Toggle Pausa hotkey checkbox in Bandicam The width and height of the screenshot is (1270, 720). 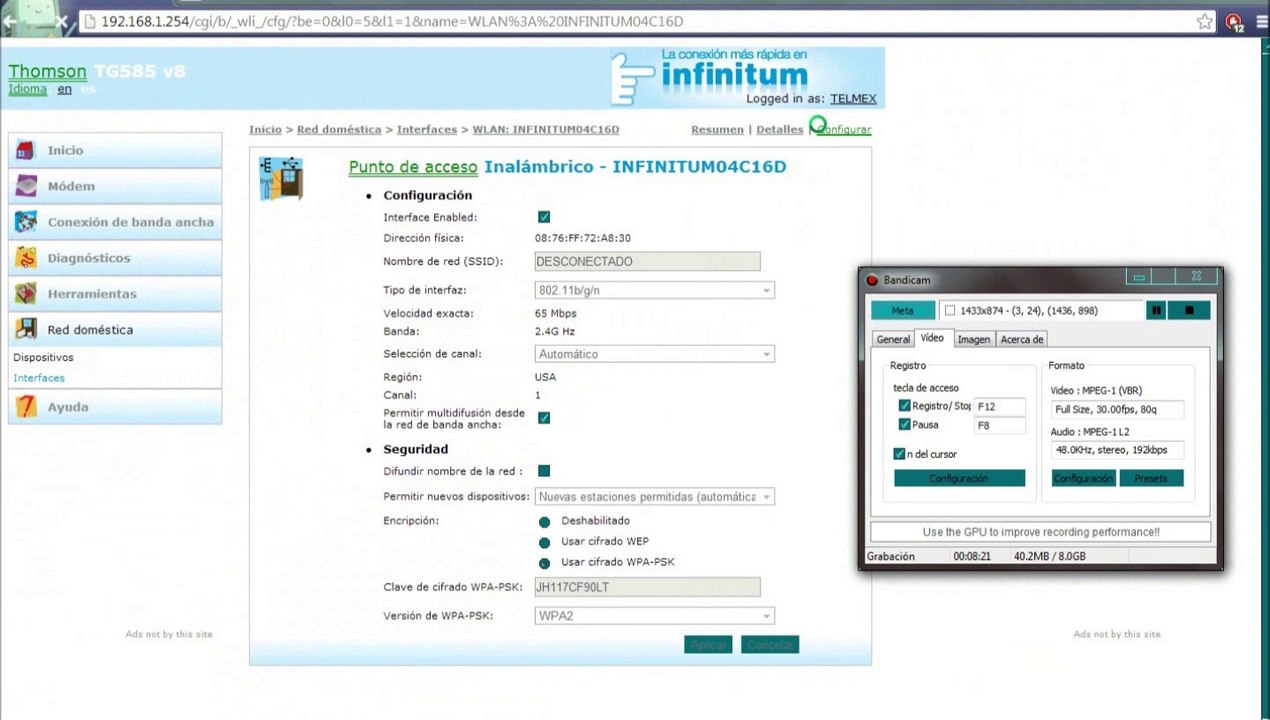pyautogui.click(x=904, y=425)
